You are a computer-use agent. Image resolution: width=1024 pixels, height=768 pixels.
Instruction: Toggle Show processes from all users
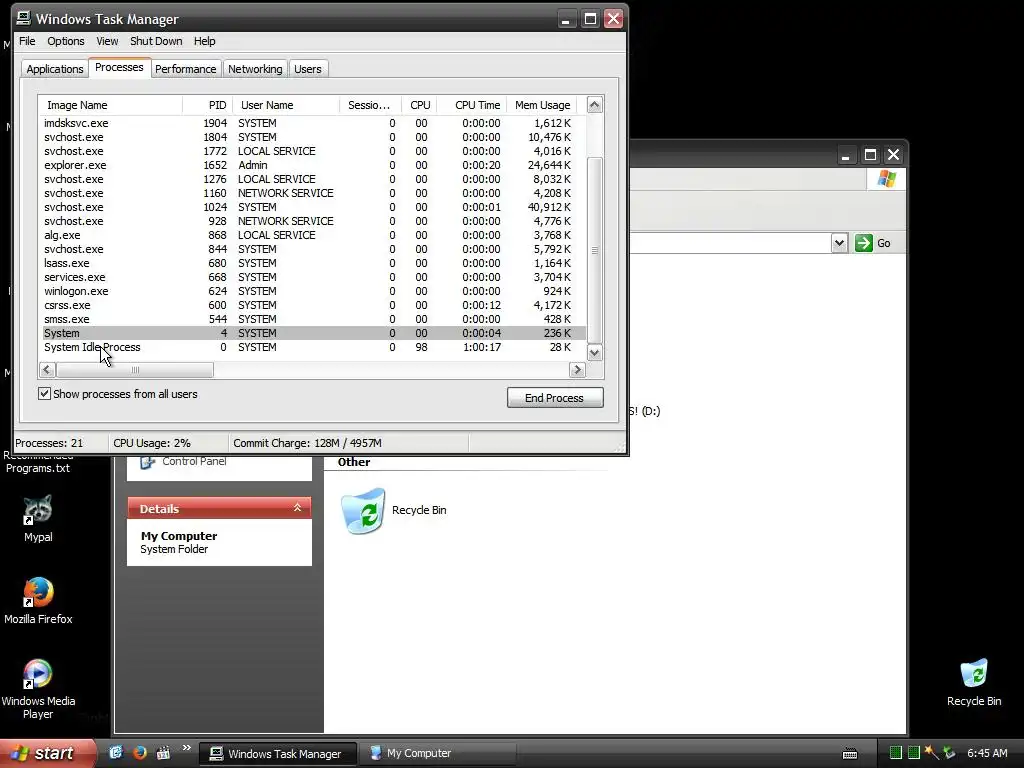pos(44,394)
